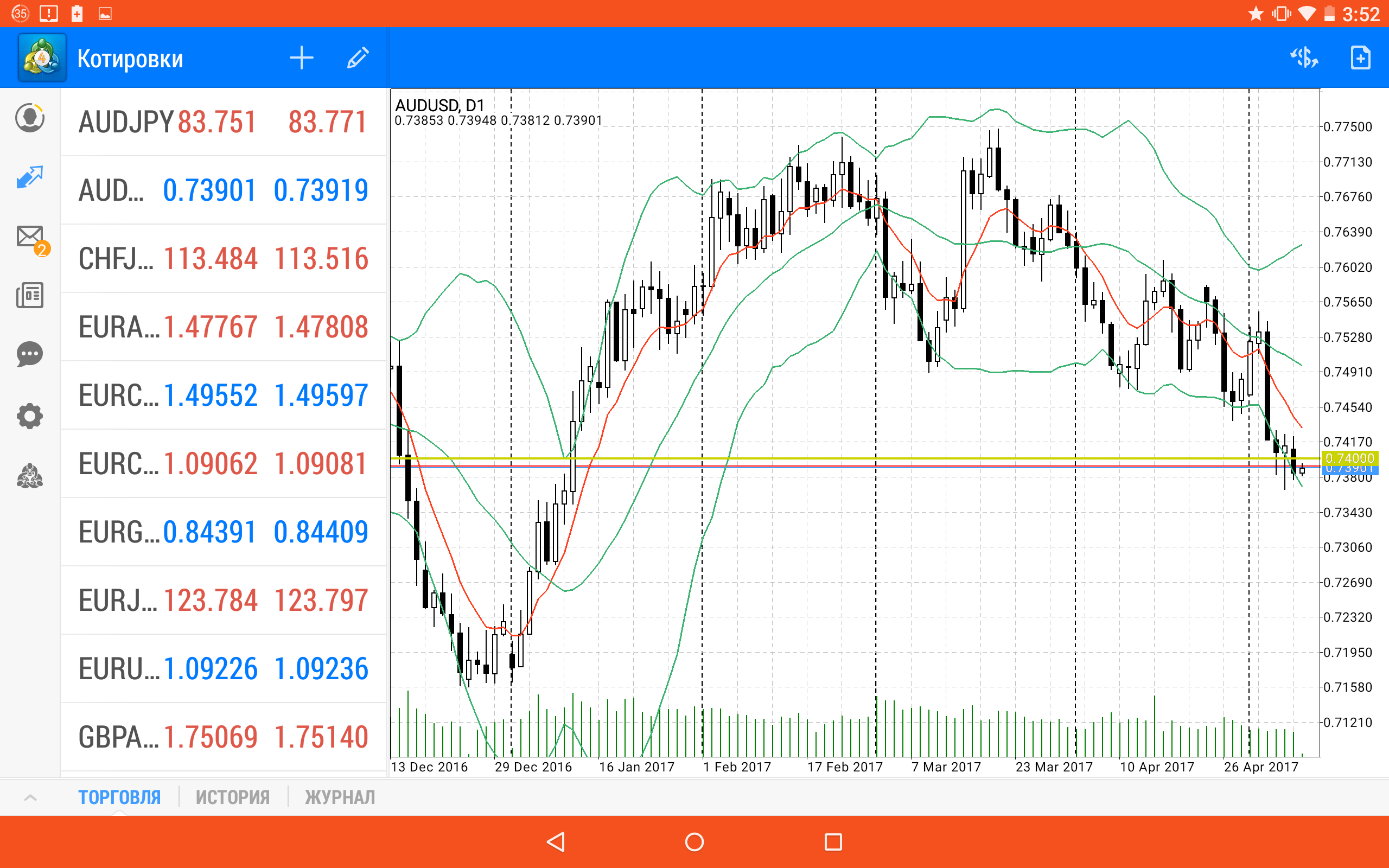The width and height of the screenshot is (1389, 868).
Task: Select the EURC... row at 1.09062
Action: [224, 463]
